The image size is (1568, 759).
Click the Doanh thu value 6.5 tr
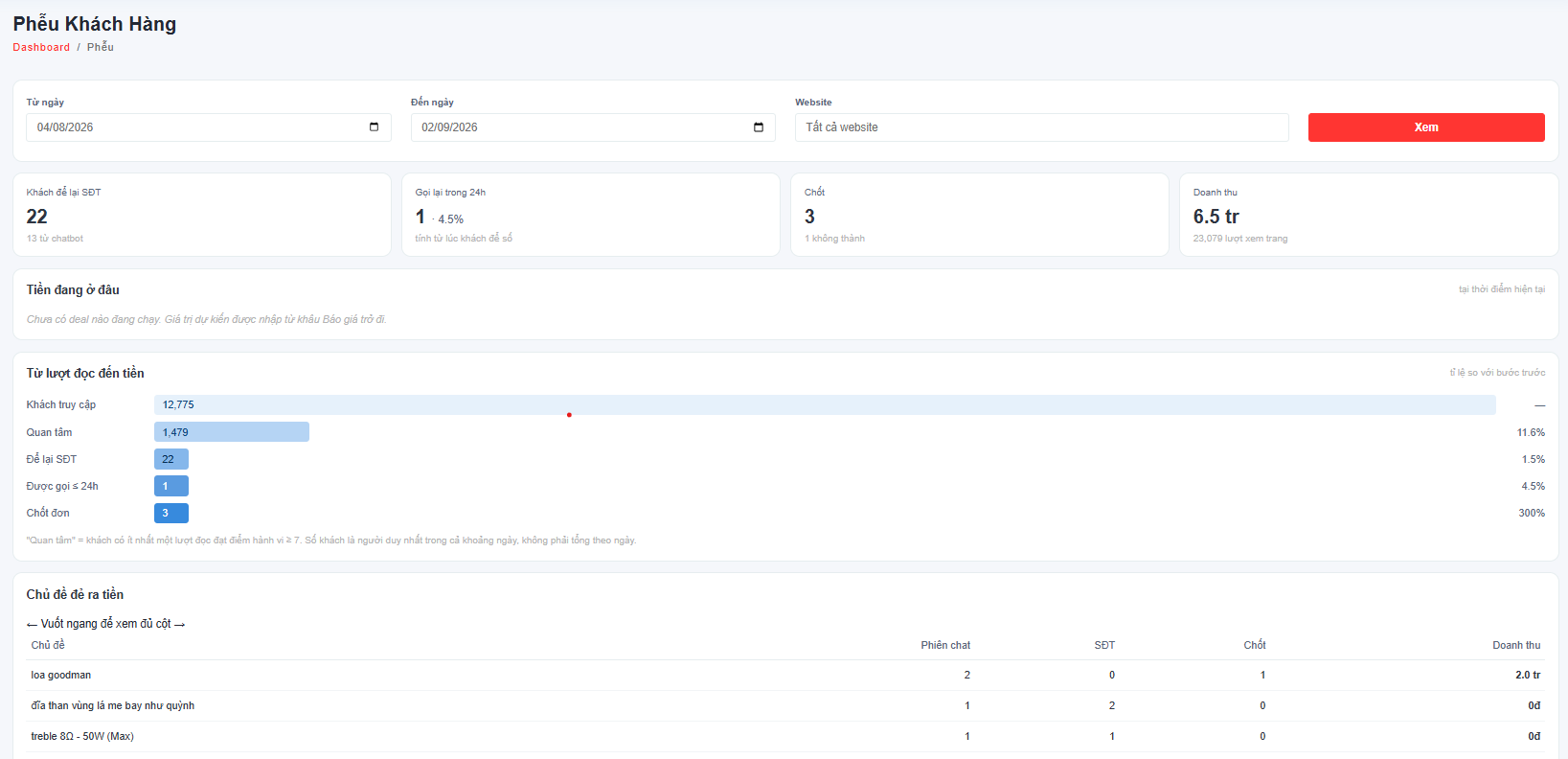1216,217
